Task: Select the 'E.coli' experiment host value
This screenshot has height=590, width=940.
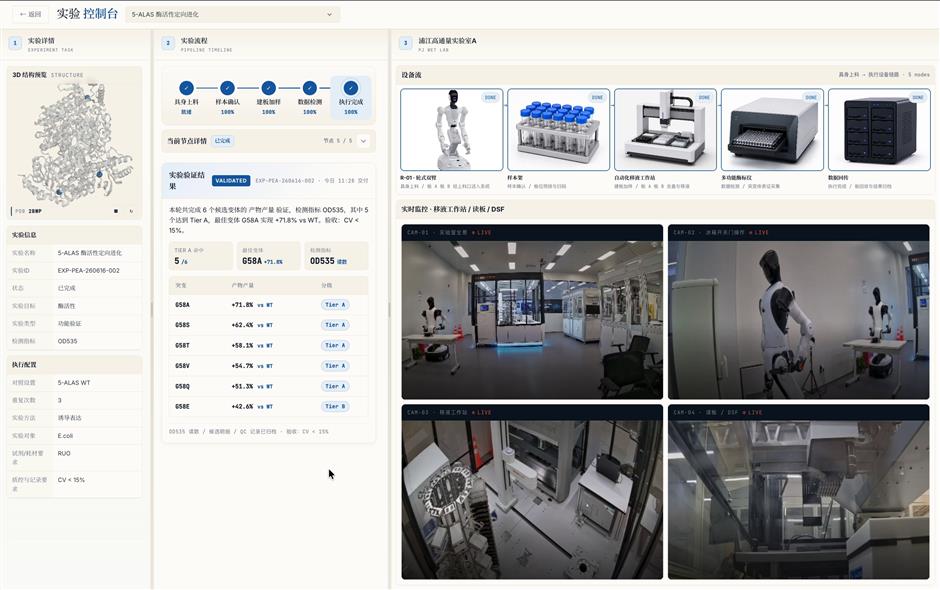Action: [x=65, y=436]
